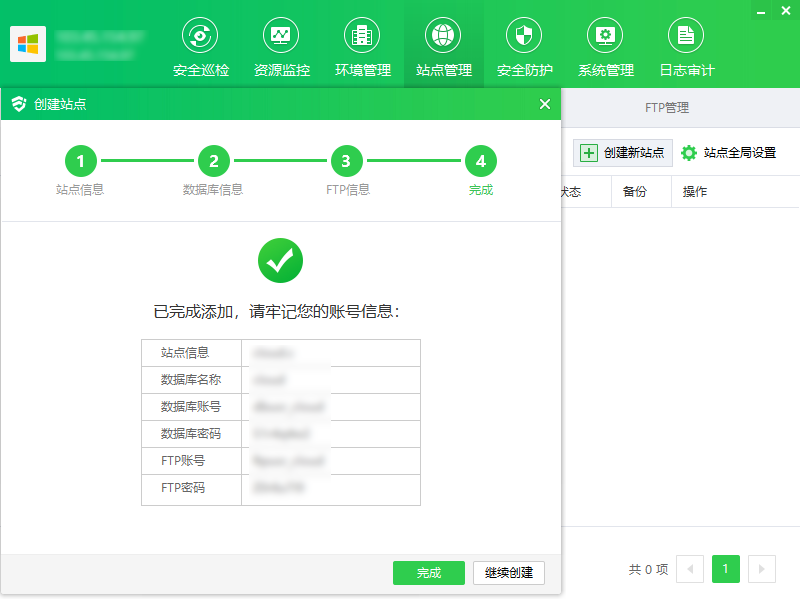Open the 环境管理 environment management icon
The height and width of the screenshot is (600, 800).
tap(362, 35)
